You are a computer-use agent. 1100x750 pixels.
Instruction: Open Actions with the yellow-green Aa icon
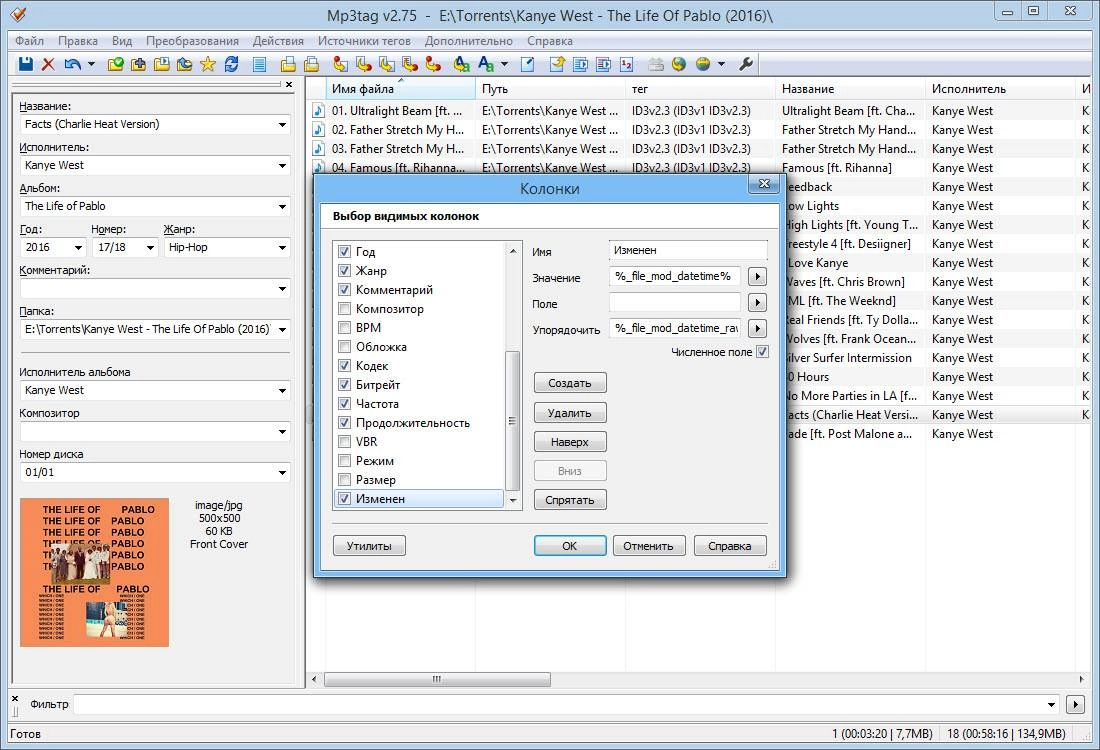coord(462,65)
